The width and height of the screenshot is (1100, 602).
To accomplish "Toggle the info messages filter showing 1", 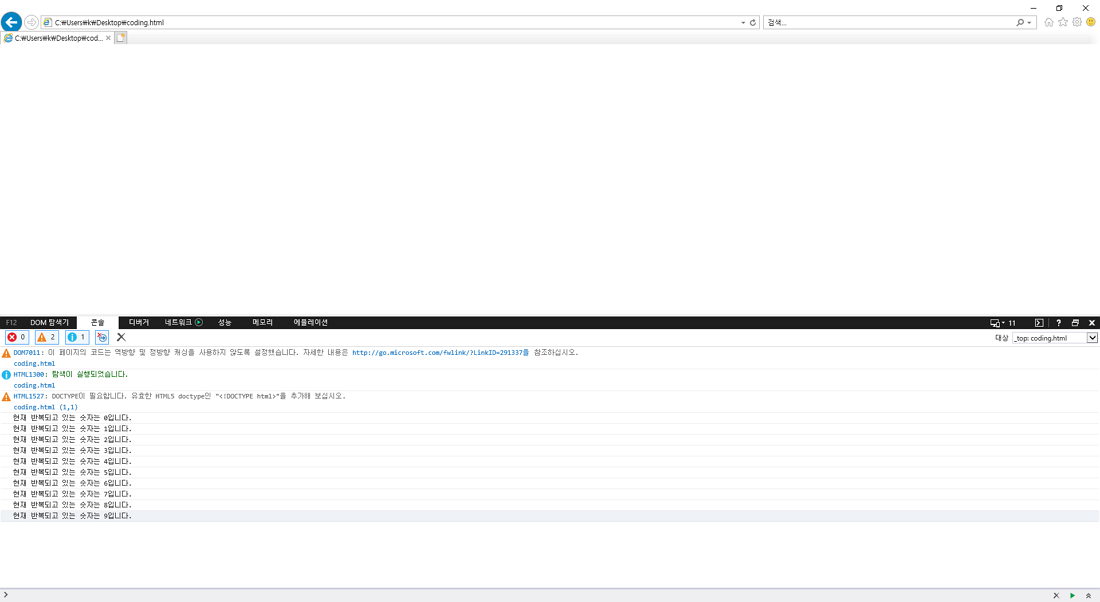I will click(x=77, y=337).
